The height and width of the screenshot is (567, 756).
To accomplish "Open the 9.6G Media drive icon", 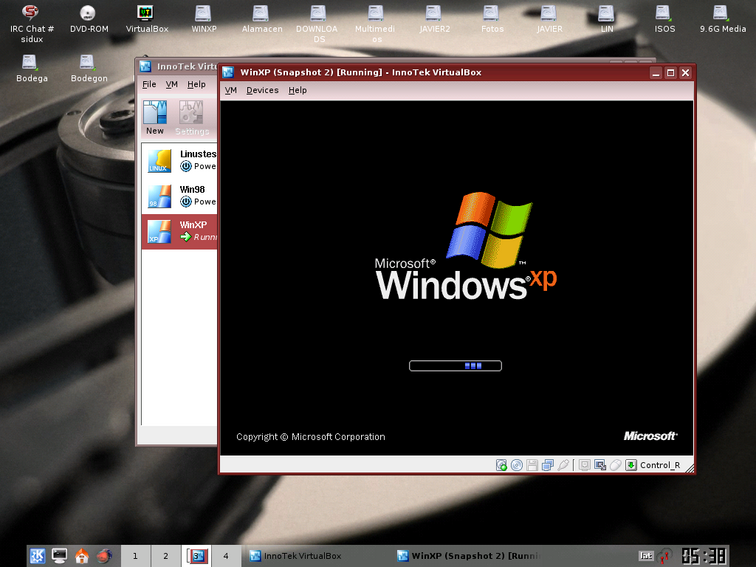I will pos(722,19).
